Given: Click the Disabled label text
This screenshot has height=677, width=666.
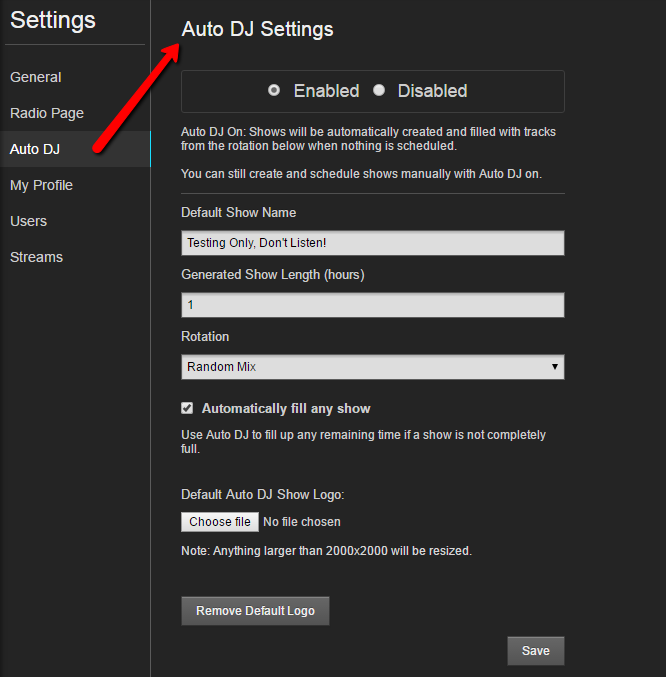Looking at the screenshot, I should (x=432, y=91).
